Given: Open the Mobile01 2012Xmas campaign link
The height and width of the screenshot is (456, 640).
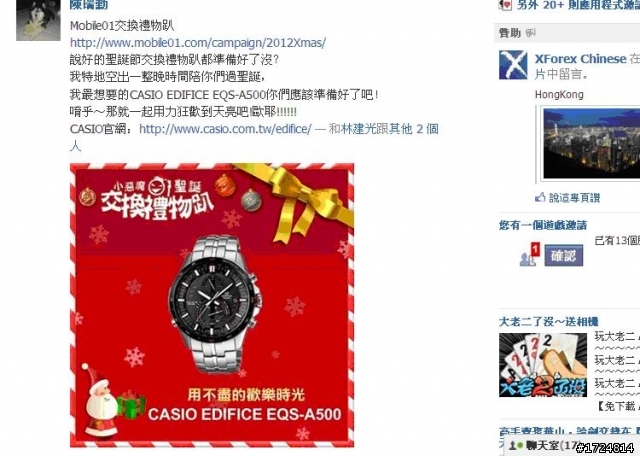Looking at the screenshot, I should pos(198,42).
